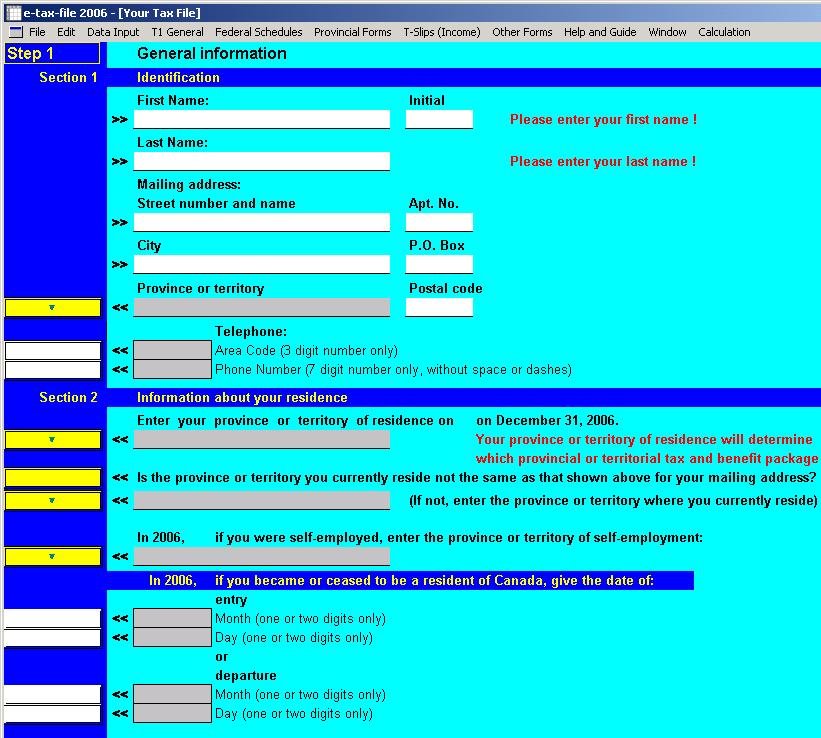Screen dimensions: 821x738
Task: Open the mailing address province dropdown
Action: point(52,308)
